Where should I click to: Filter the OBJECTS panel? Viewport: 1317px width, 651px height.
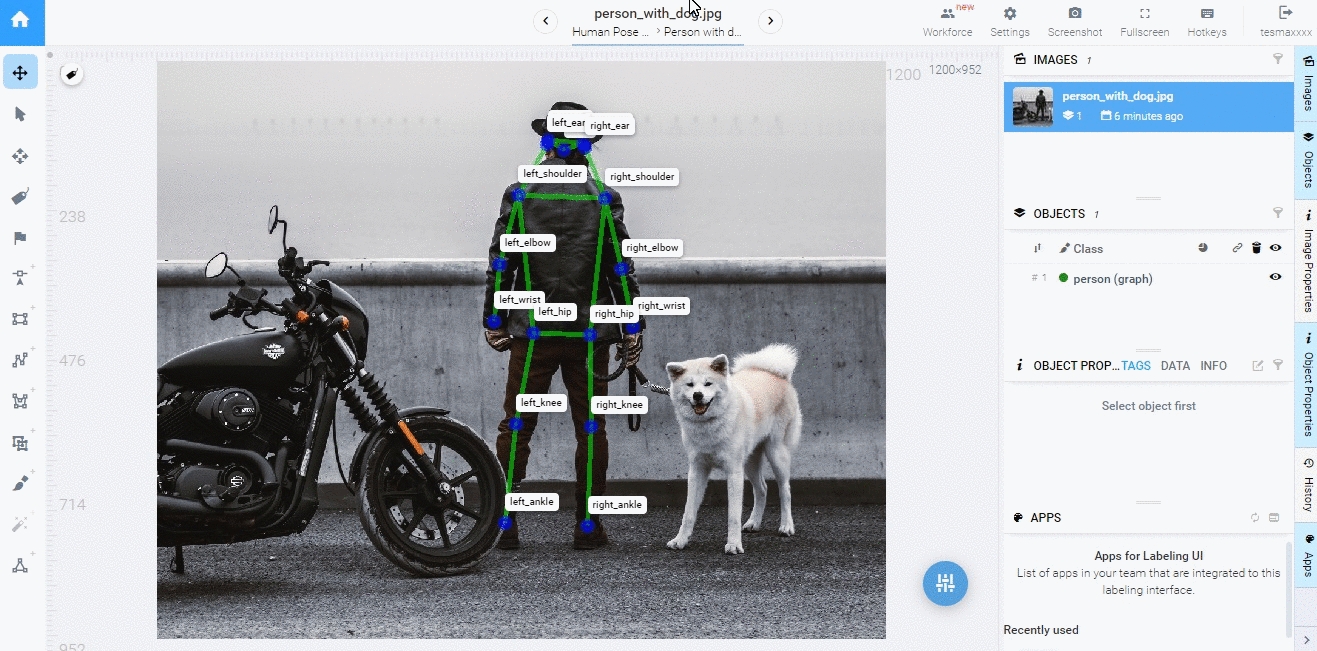point(1277,213)
